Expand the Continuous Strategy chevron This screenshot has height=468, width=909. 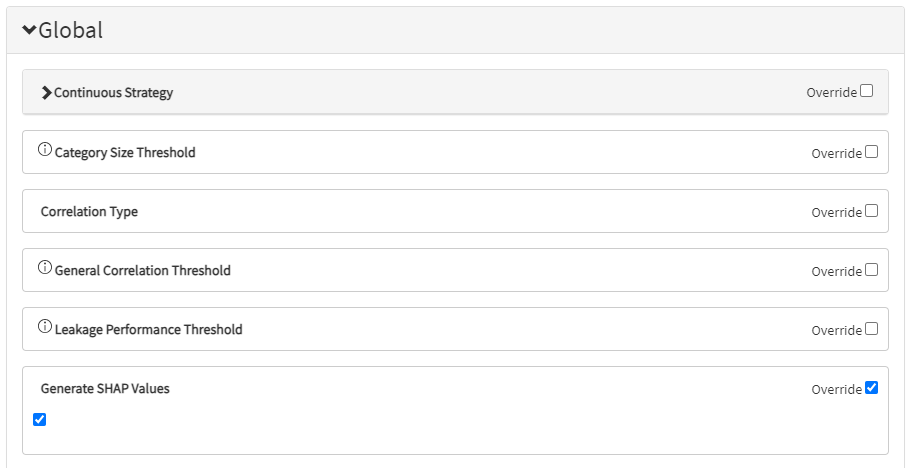pyautogui.click(x=47, y=93)
